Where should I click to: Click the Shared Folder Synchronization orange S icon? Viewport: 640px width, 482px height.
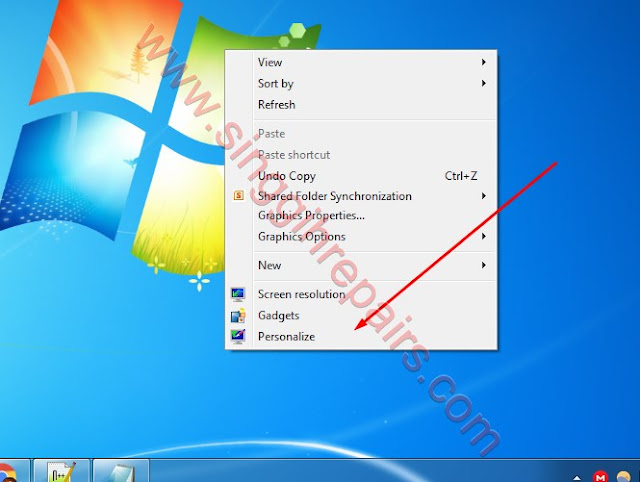coord(239,195)
